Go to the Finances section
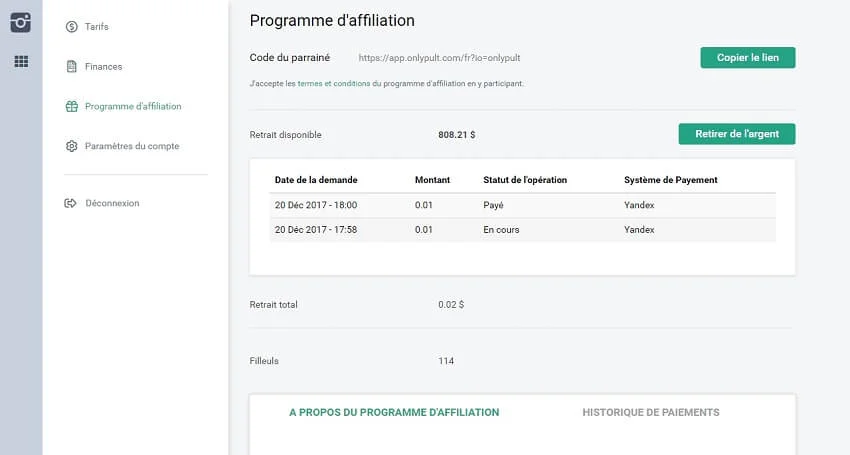 coord(103,67)
